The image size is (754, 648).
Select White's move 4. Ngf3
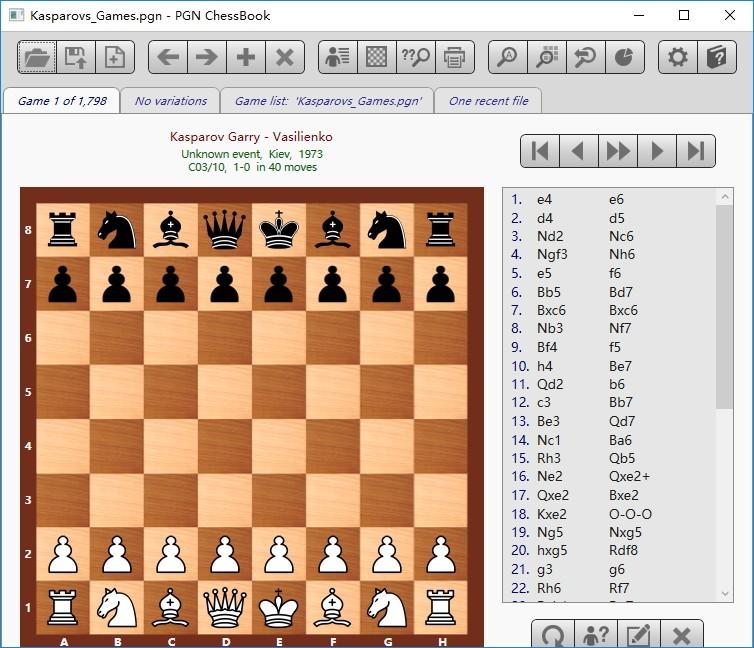pyautogui.click(x=552, y=254)
